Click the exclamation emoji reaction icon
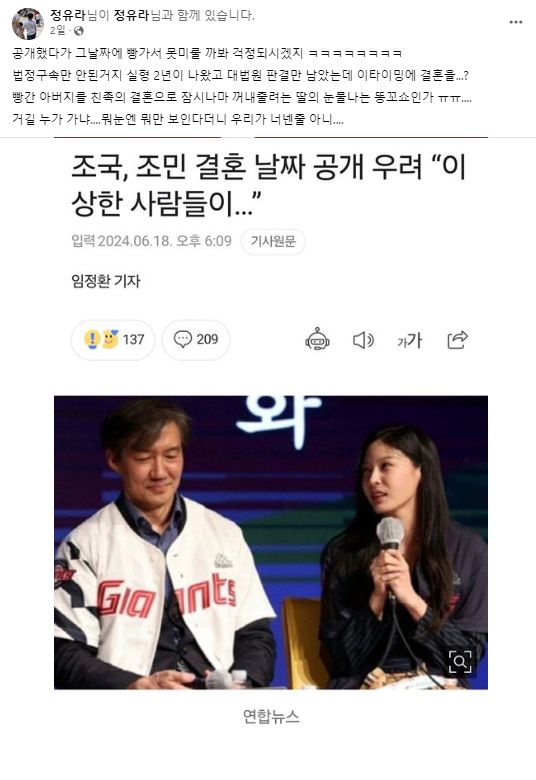Screen dimensions: 536x780 click(93, 340)
